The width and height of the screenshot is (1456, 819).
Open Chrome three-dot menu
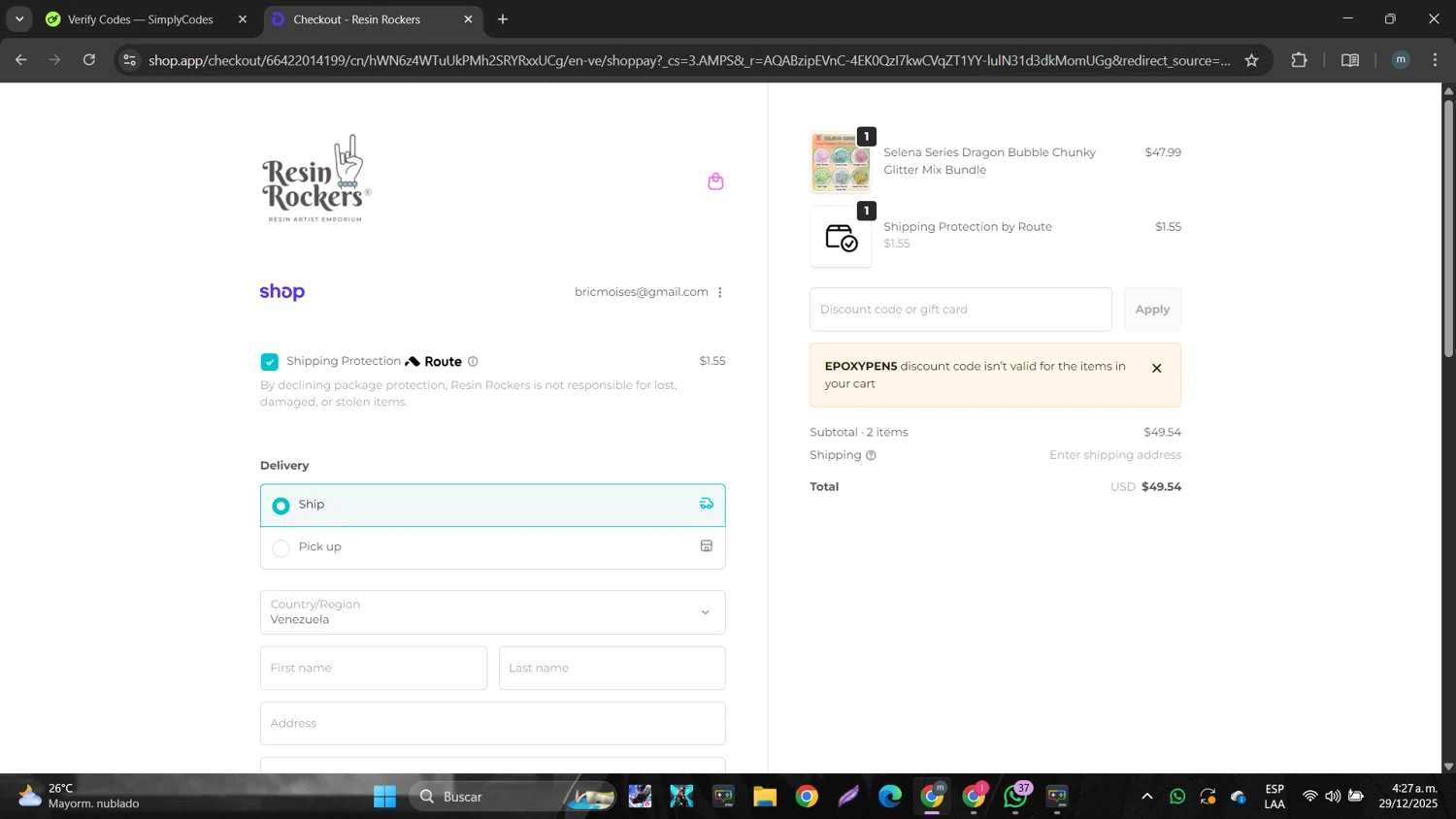click(1436, 60)
